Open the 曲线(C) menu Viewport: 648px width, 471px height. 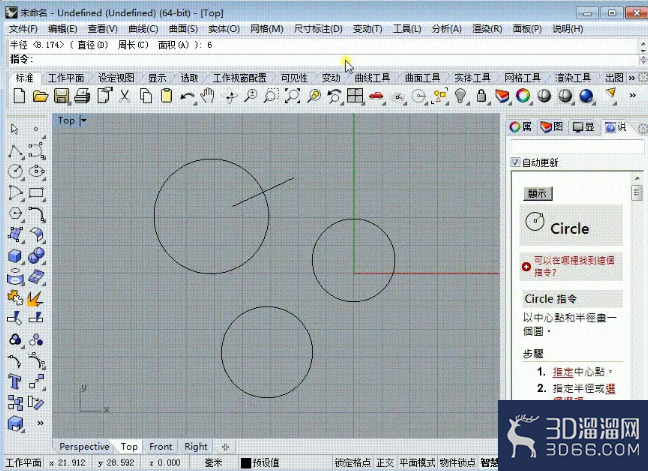coord(143,29)
